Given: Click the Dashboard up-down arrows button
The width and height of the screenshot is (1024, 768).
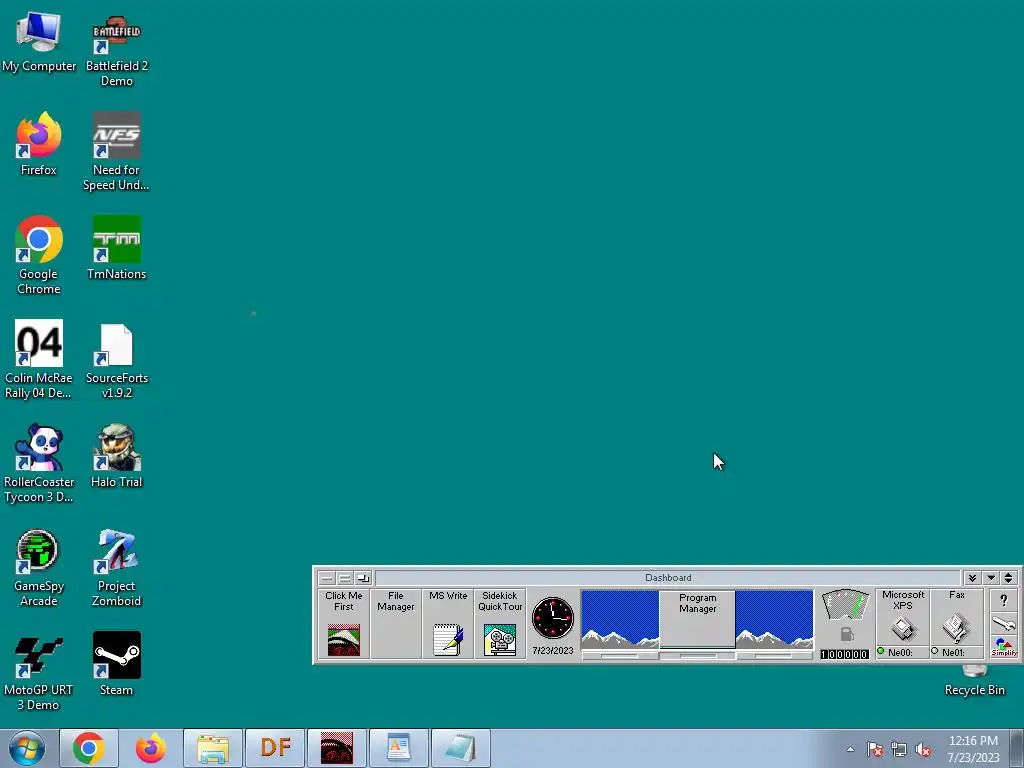Looking at the screenshot, I should pos(1008,578).
